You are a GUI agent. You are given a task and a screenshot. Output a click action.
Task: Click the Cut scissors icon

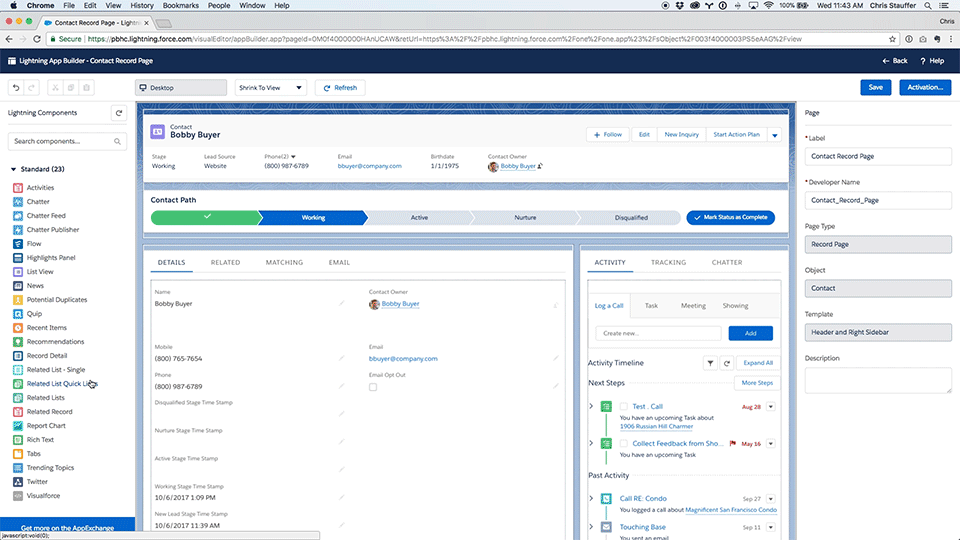click(55, 88)
